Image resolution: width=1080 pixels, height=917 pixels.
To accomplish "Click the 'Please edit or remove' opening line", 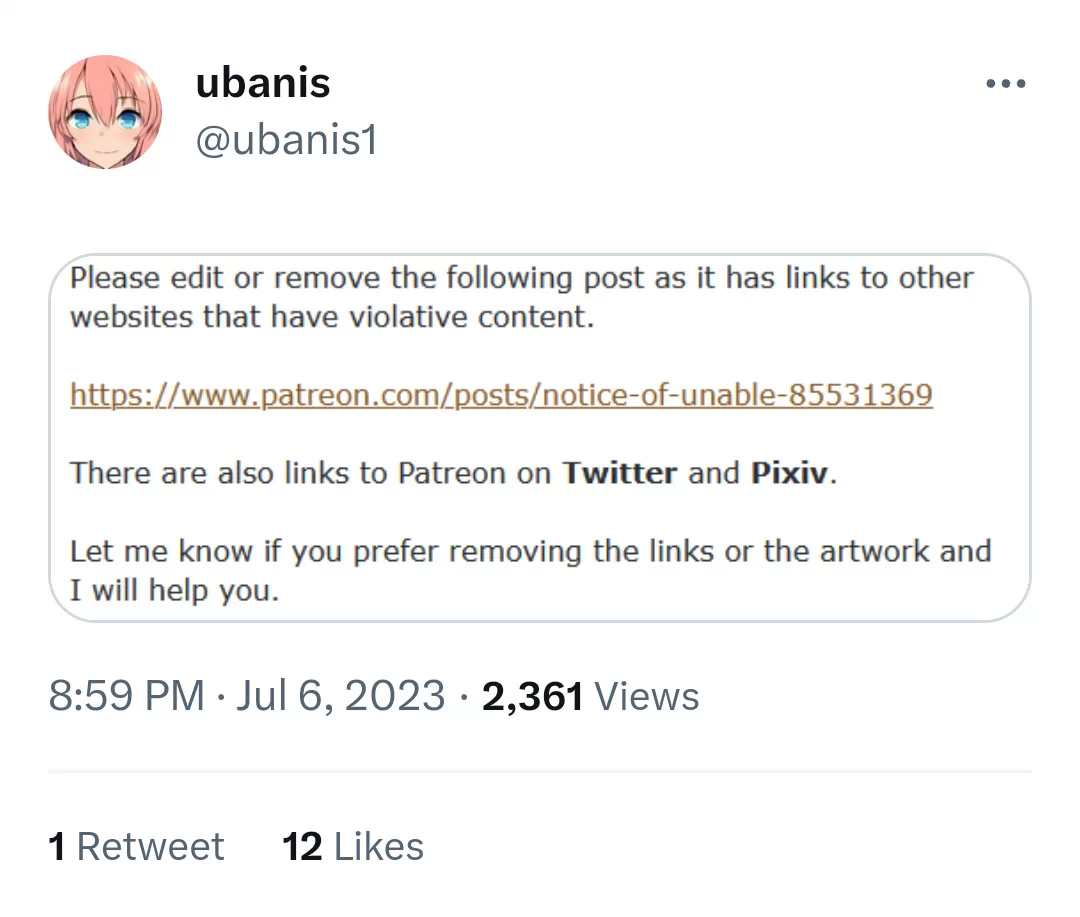I will click(x=521, y=278).
